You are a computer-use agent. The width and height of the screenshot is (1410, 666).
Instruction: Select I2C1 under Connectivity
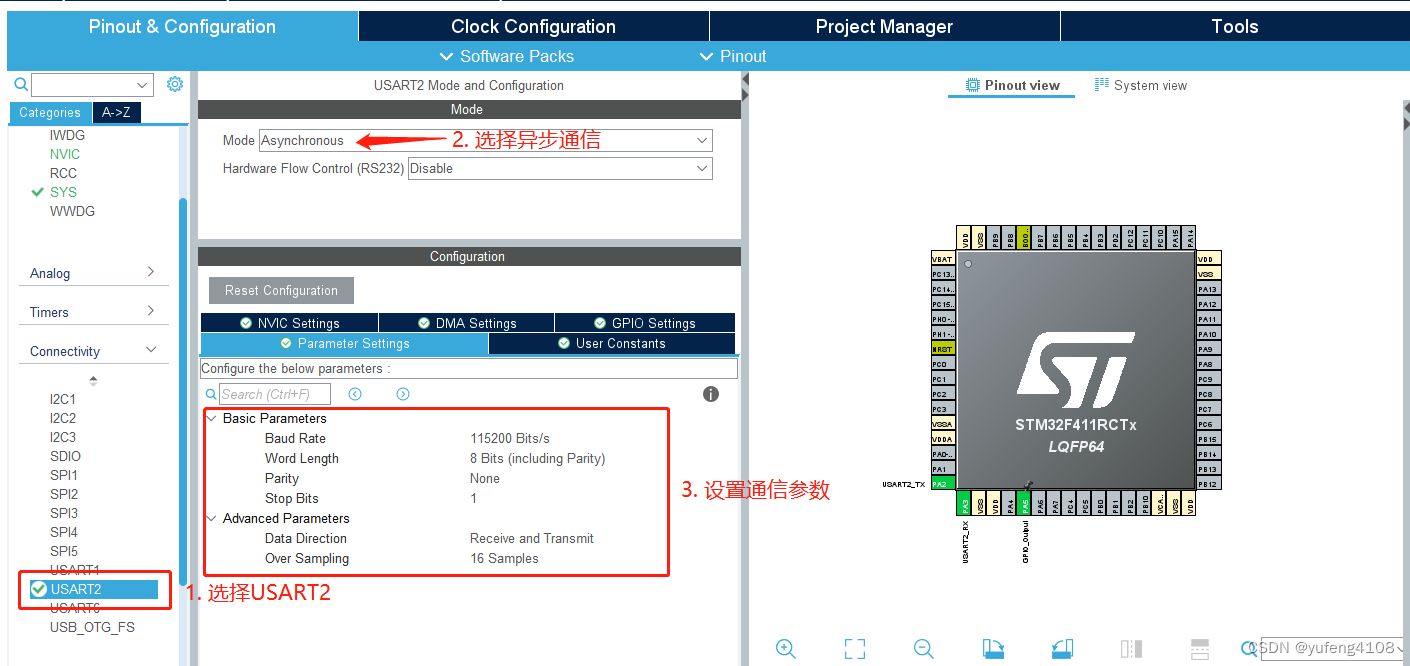pyautogui.click(x=63, y=399)
